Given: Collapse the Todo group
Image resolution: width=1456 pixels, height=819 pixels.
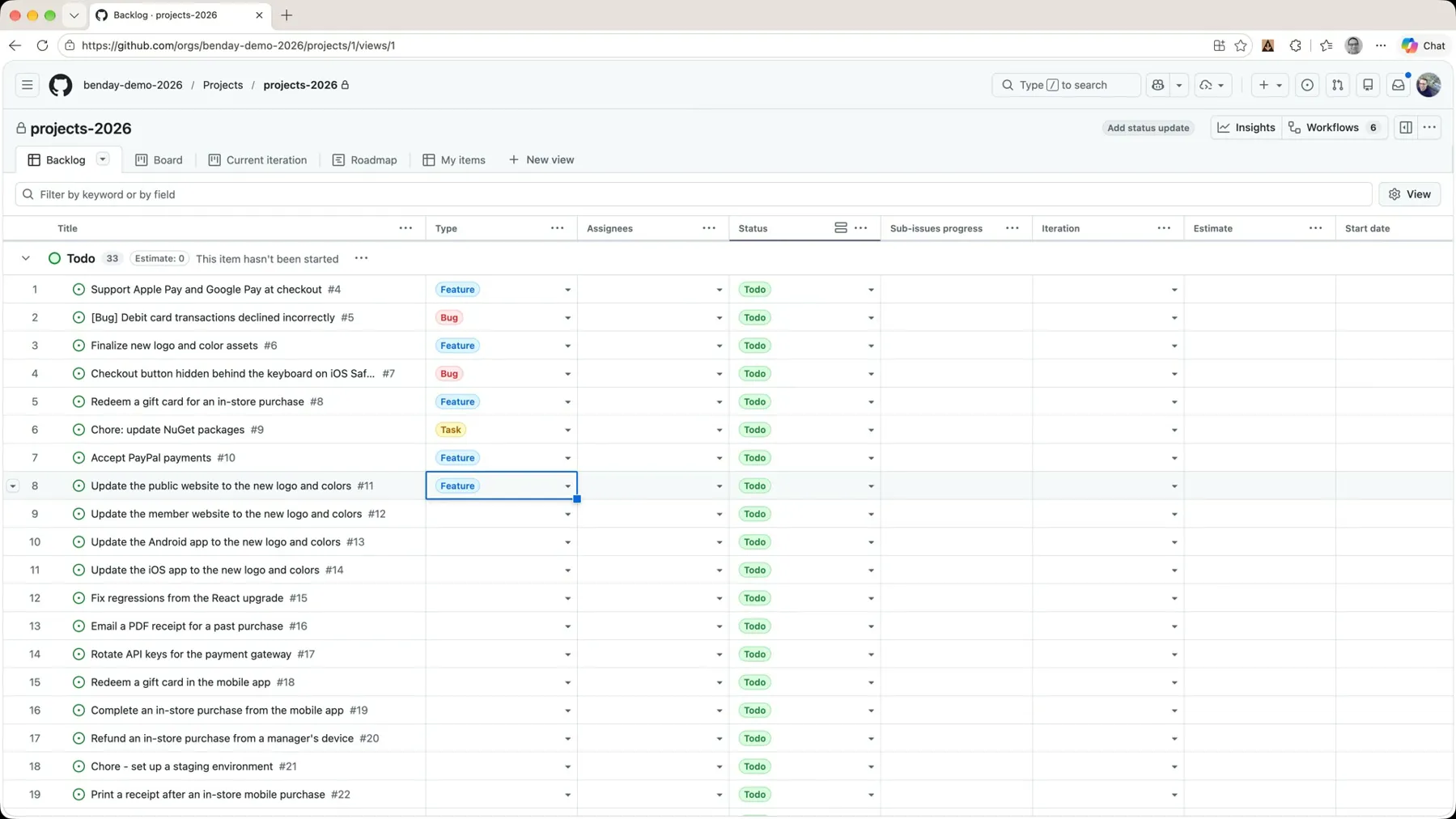Looking at the screenshot, I should coord(26,258).
